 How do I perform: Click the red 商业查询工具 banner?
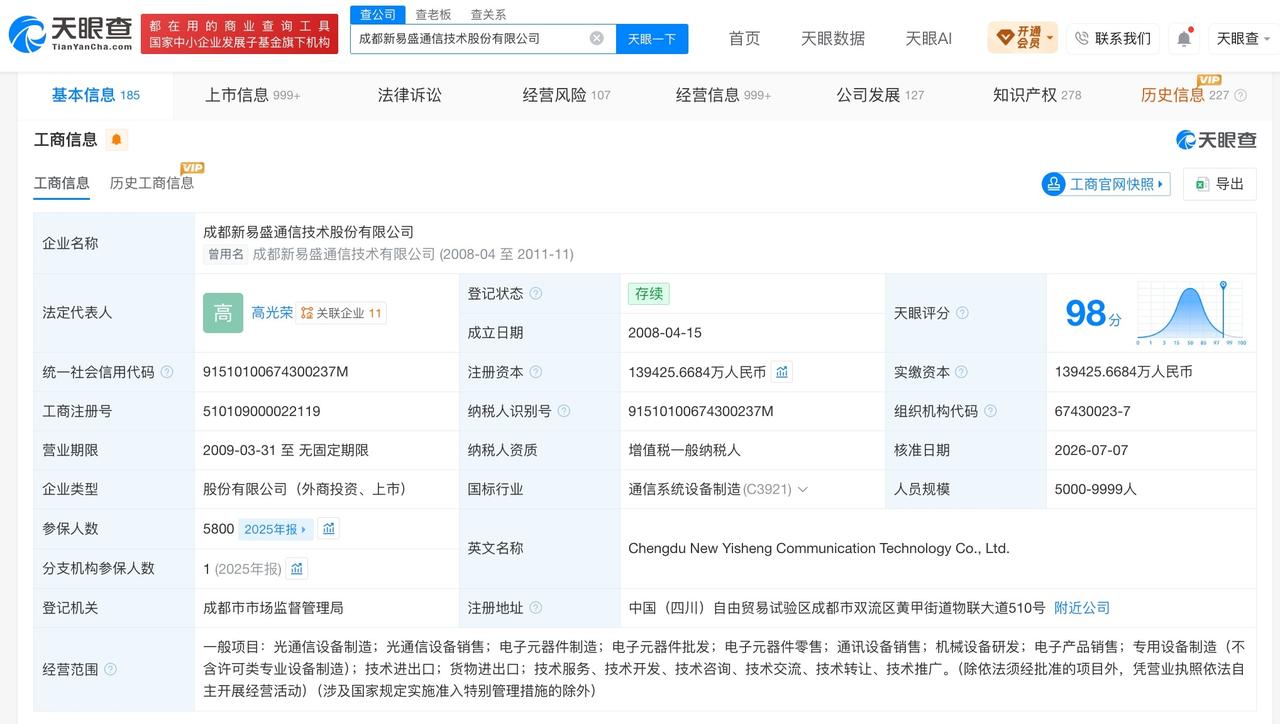click(240, 34)
